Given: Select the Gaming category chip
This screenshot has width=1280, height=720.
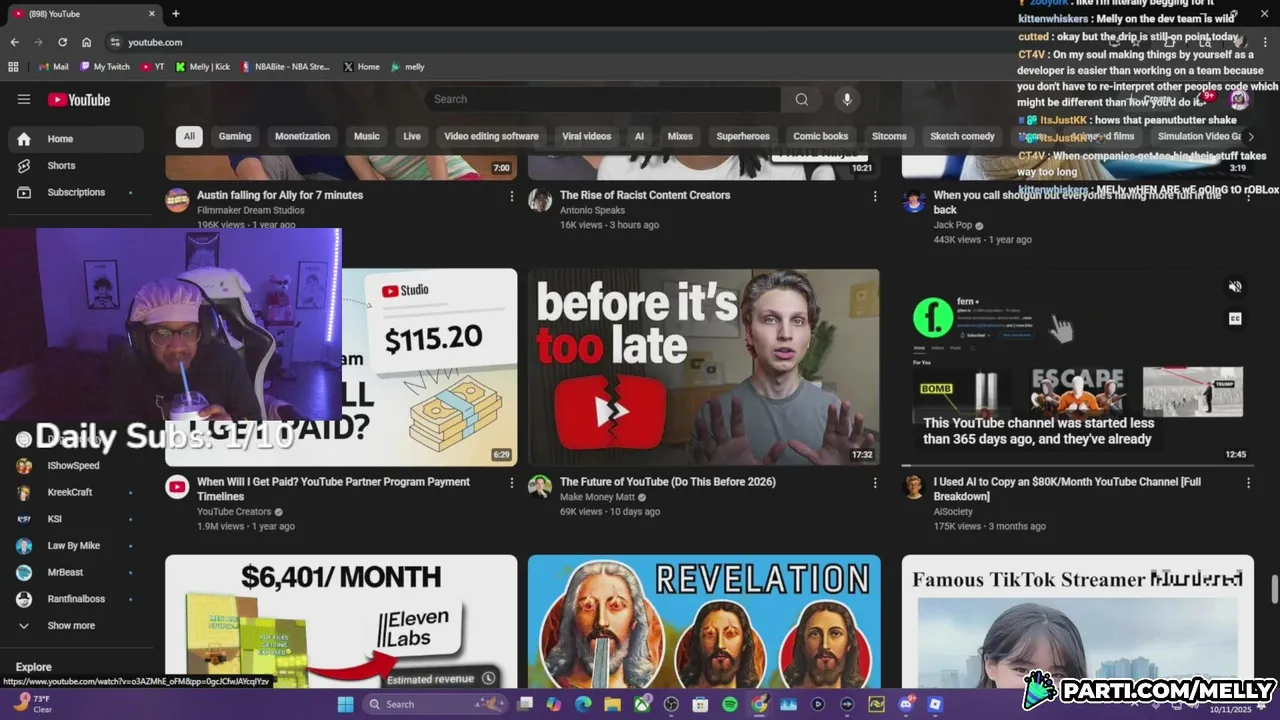Looking at the screenshot, I should [235, 136].
